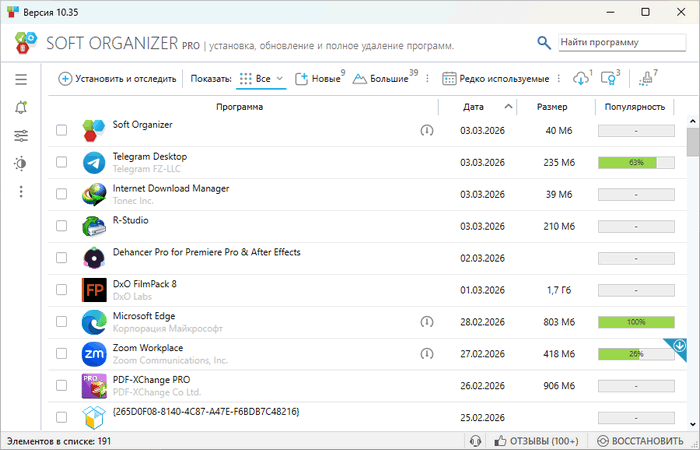Image resolution: width=700 pixels, height=450 pixels.
Task: Click the blue download corner badge on Zoom row
Action: tap(679, 346)
